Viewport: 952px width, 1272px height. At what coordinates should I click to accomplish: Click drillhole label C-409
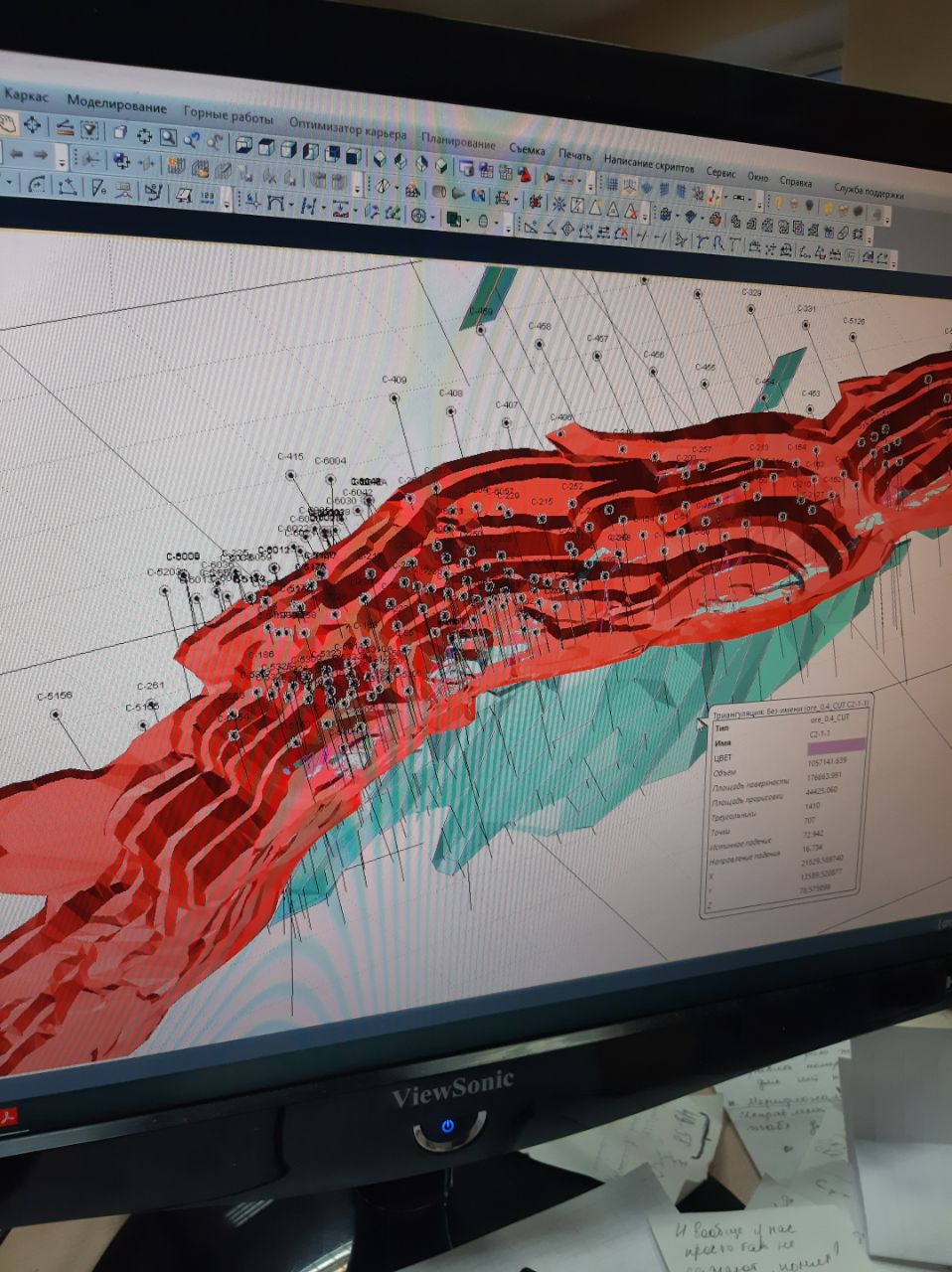coord(395,380)
